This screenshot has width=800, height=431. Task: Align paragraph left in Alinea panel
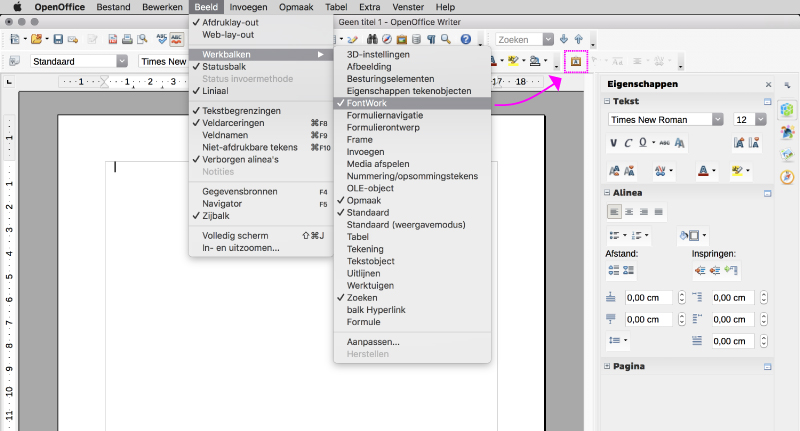[614, 212]
